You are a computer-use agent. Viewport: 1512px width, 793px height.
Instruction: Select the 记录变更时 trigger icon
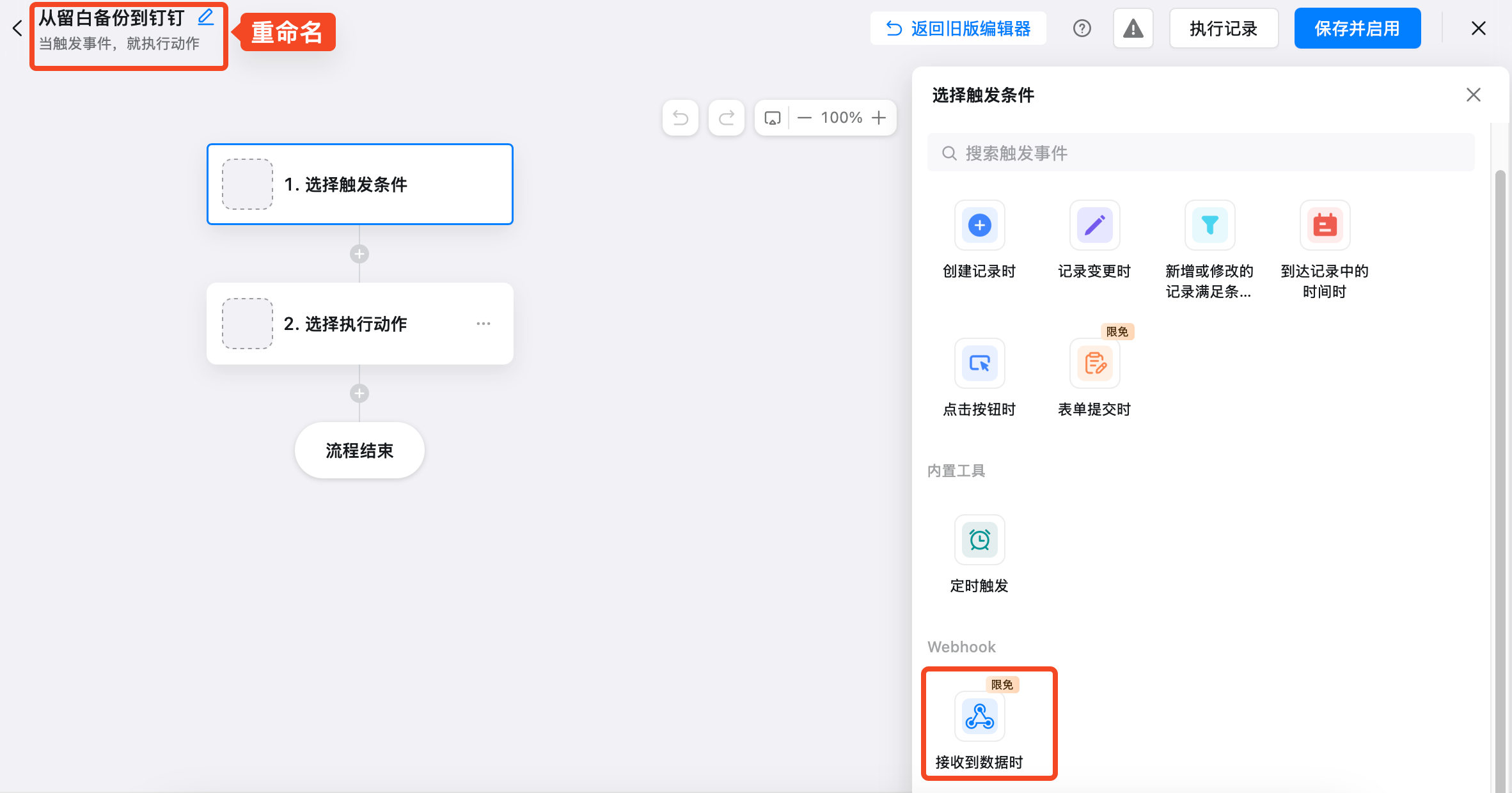tap(1094, 225)
